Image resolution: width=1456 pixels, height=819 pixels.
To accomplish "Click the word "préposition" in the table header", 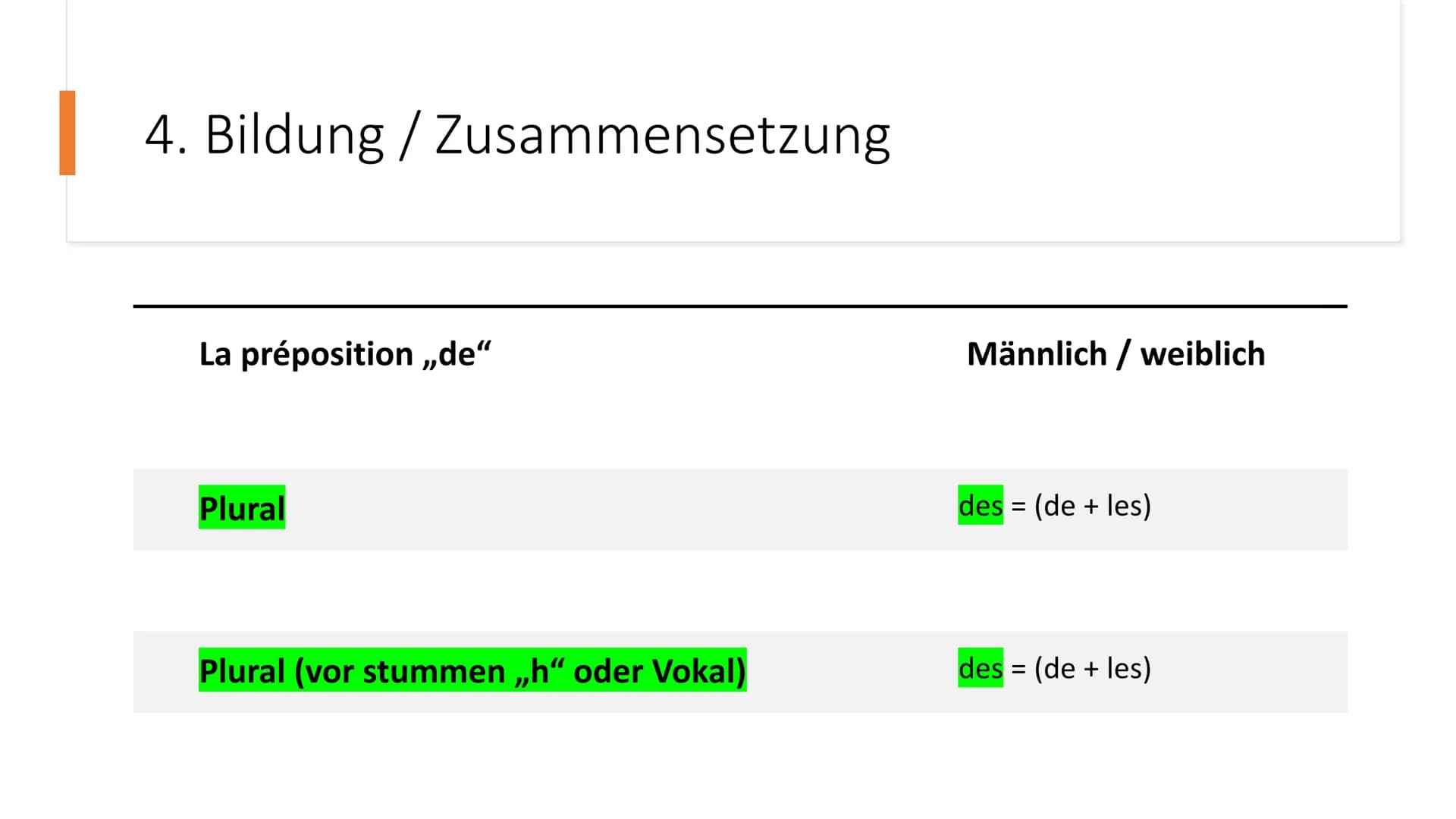I will click(327, 355).
